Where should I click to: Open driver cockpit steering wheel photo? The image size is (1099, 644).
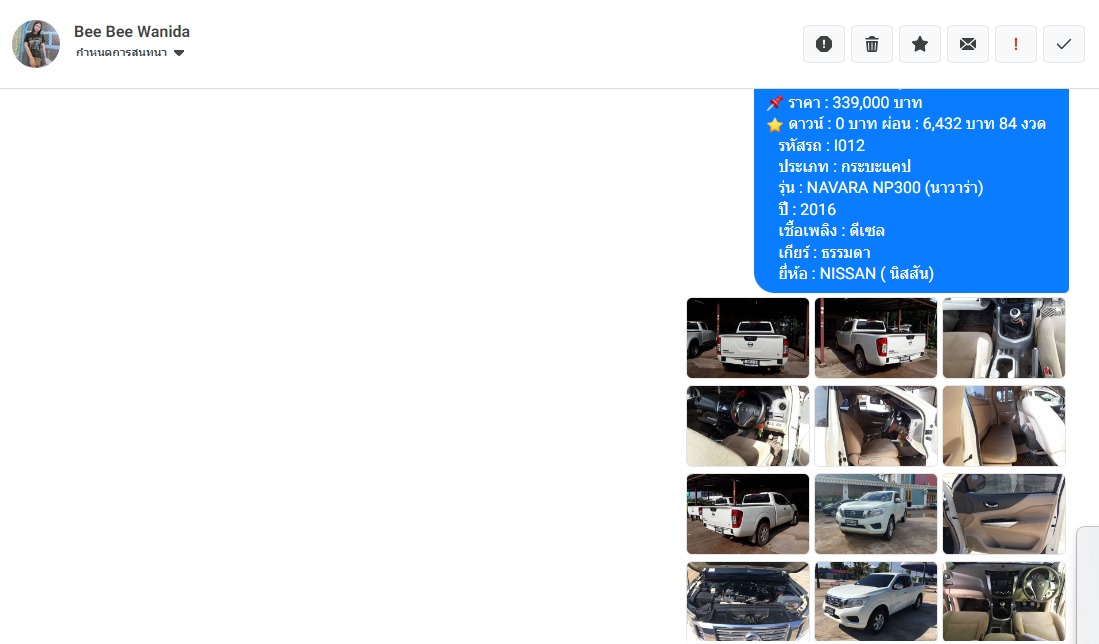1004,601
